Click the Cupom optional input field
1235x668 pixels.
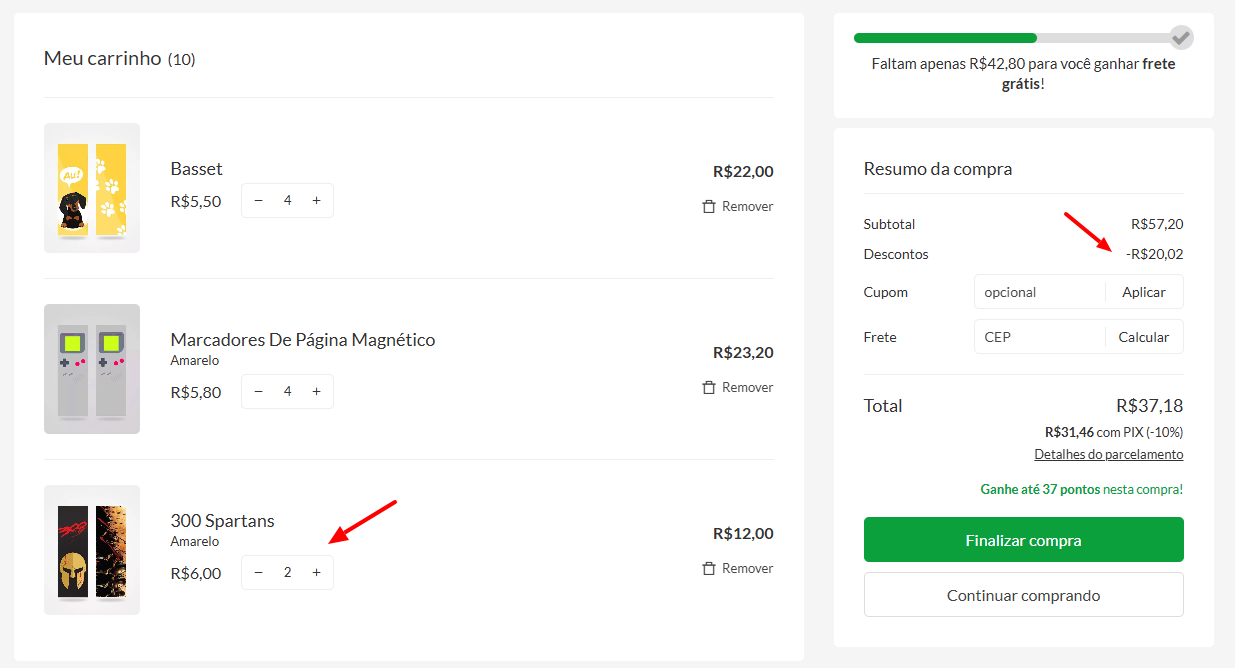pos(1040,292)
